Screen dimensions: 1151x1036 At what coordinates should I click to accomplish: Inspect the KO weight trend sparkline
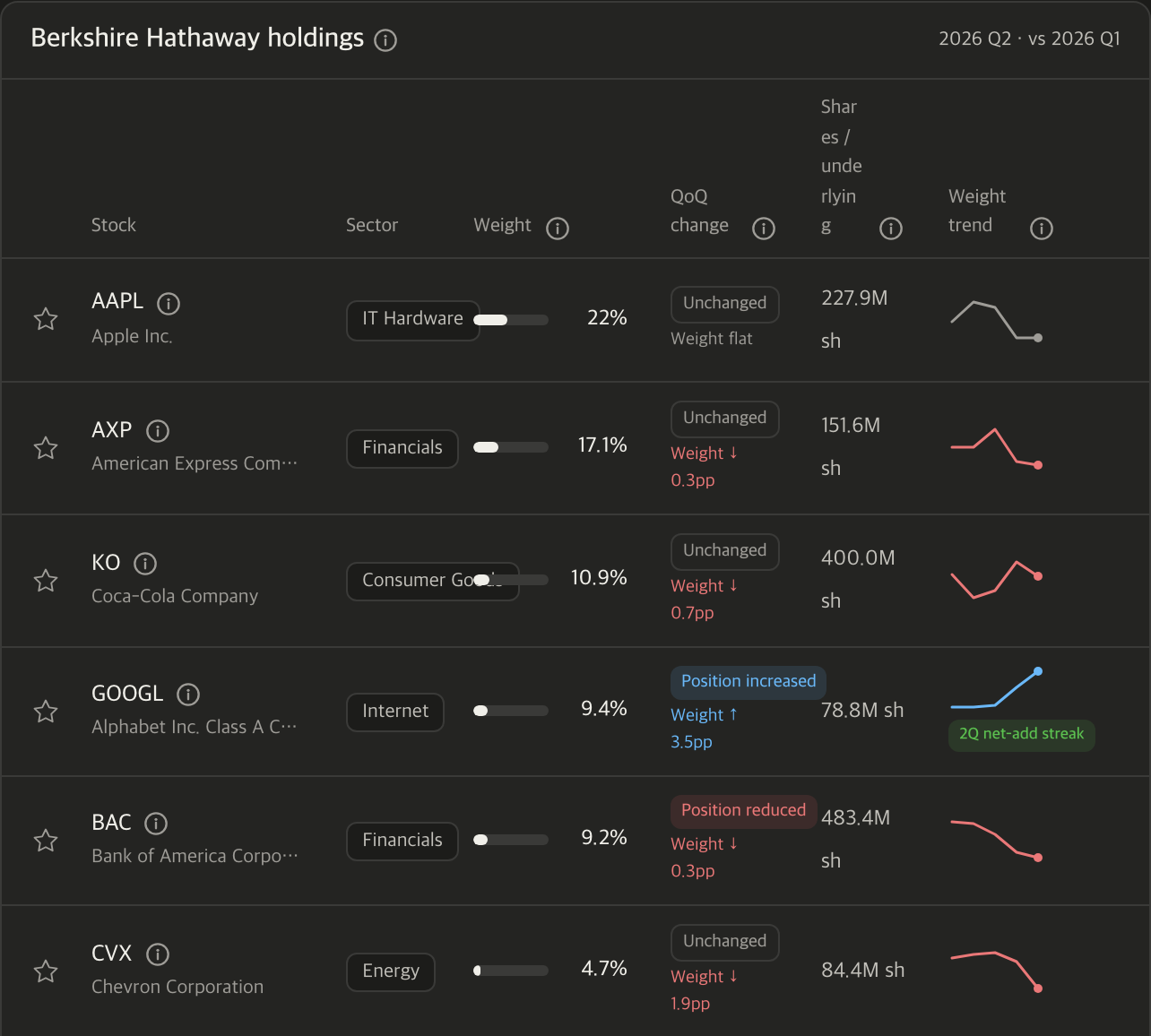click(996, 580)
